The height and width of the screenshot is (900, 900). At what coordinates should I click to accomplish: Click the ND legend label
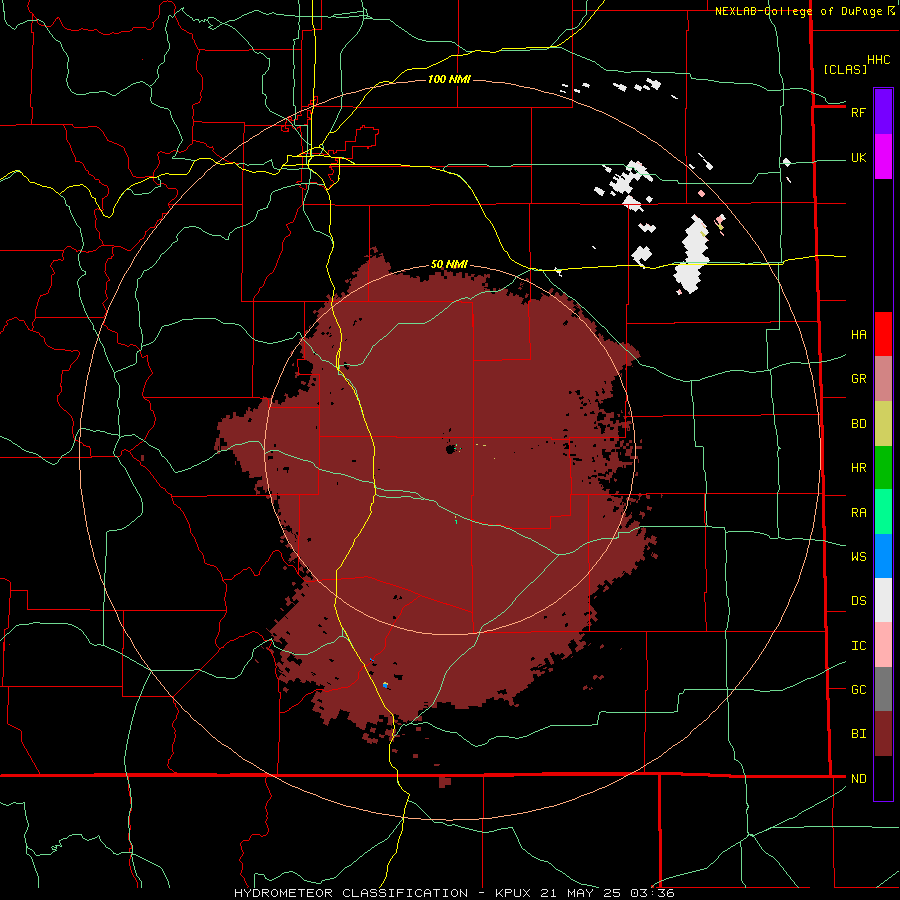[x=858, y=779]
